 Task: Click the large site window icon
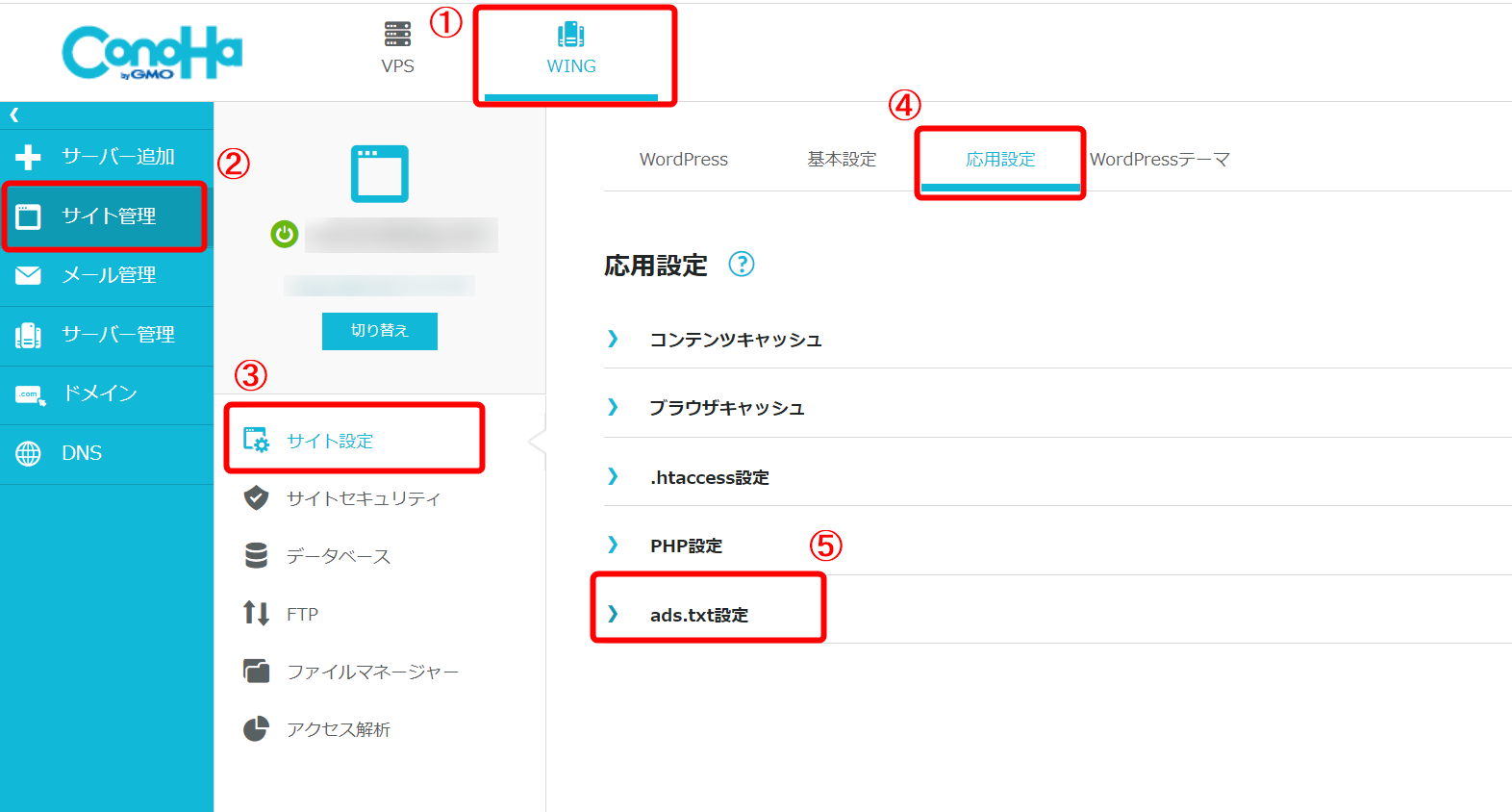click(380, 174)
